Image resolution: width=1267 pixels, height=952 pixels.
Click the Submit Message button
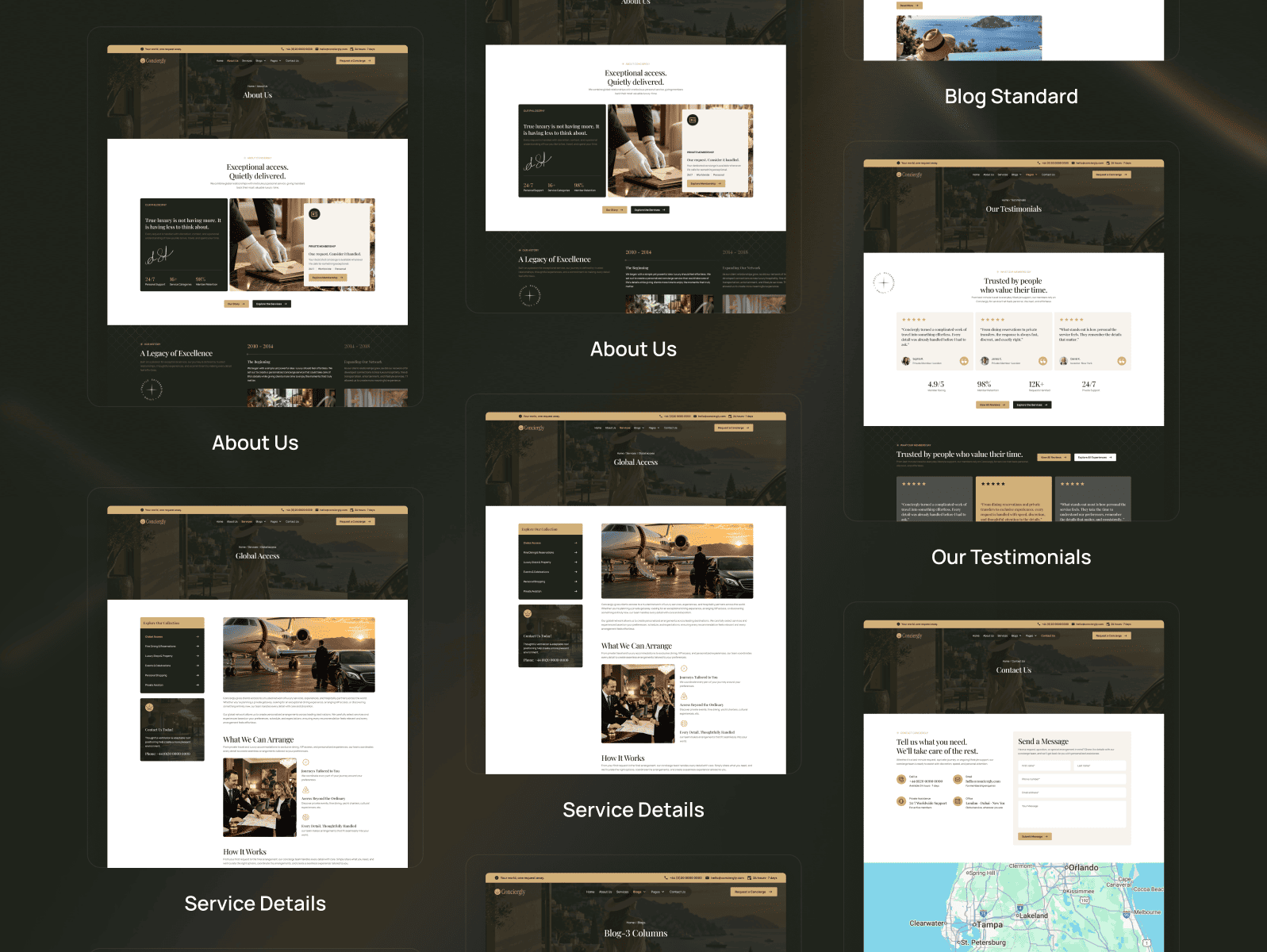point(1035,836)
